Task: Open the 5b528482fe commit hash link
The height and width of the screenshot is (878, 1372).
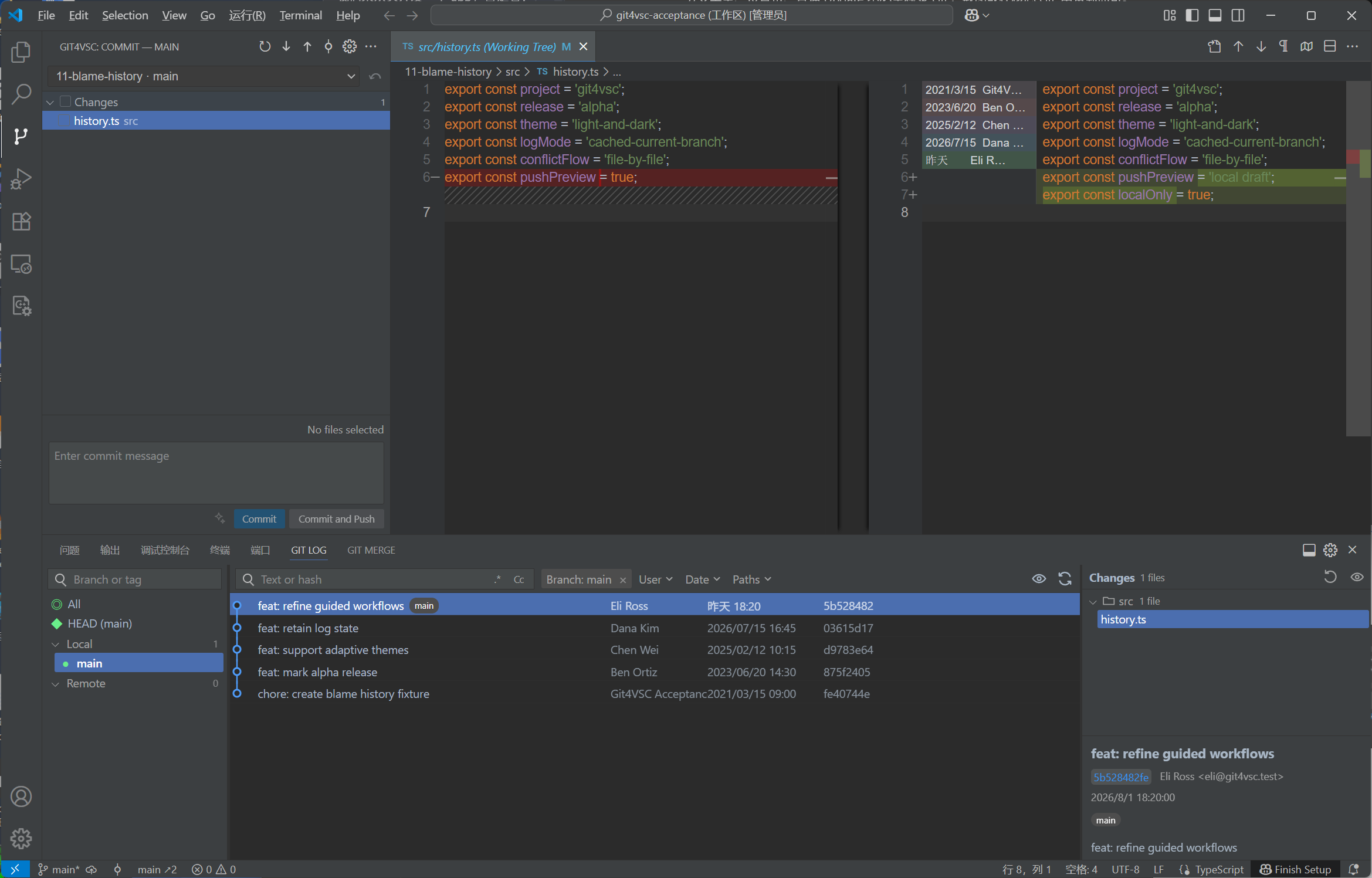Action: (1120, 777)
